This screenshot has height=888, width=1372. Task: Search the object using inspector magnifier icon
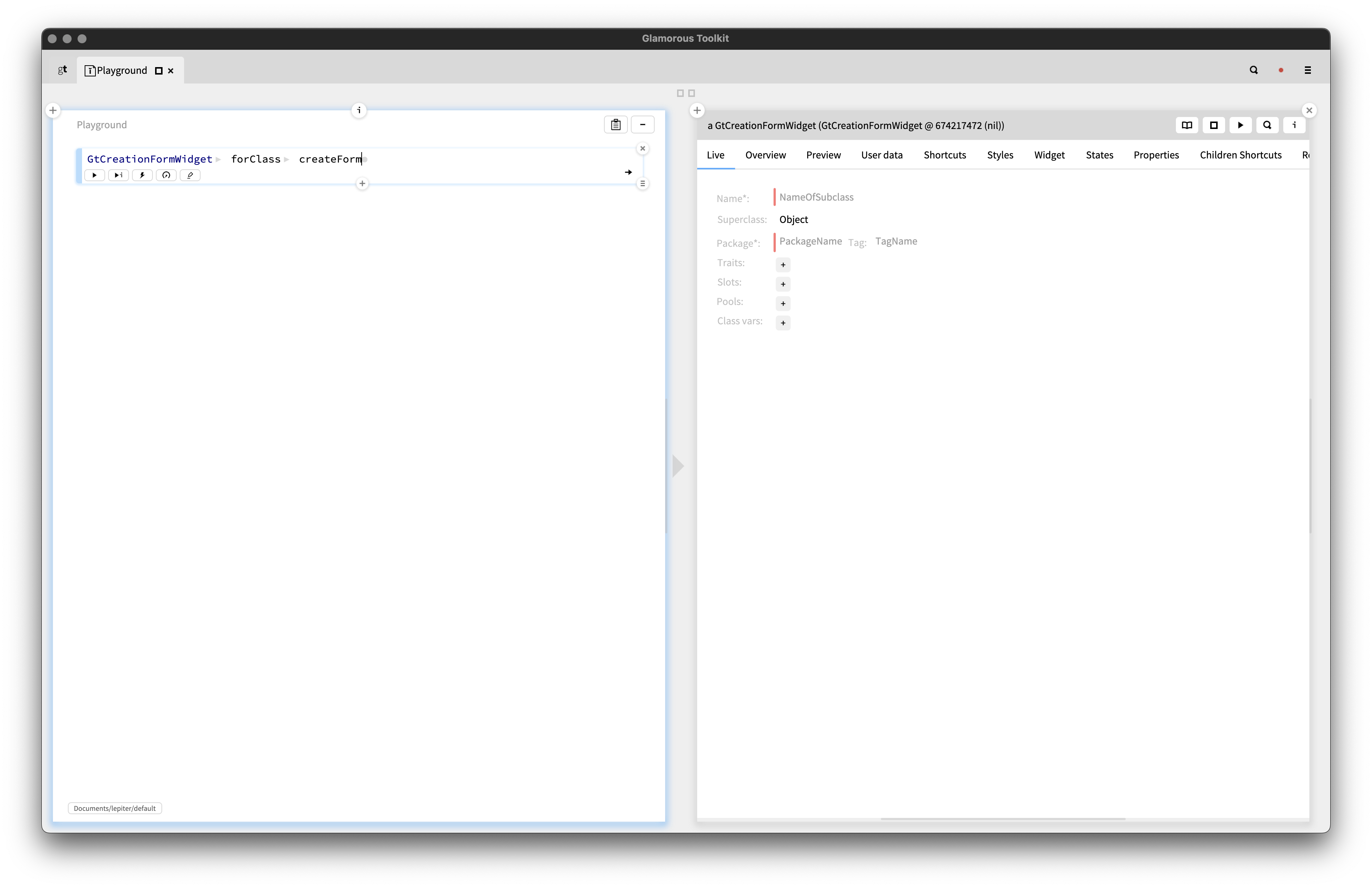click(x=1266, y=125)
